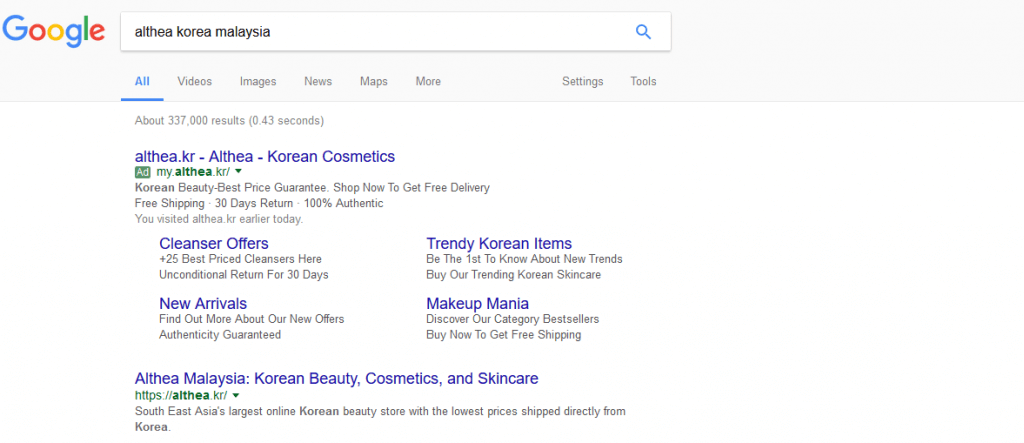The image size is (1024, 443).
Task: Click 'Be The 1st To Know About New Trends'
Action: pyautogui.click(x=524, y=259)
